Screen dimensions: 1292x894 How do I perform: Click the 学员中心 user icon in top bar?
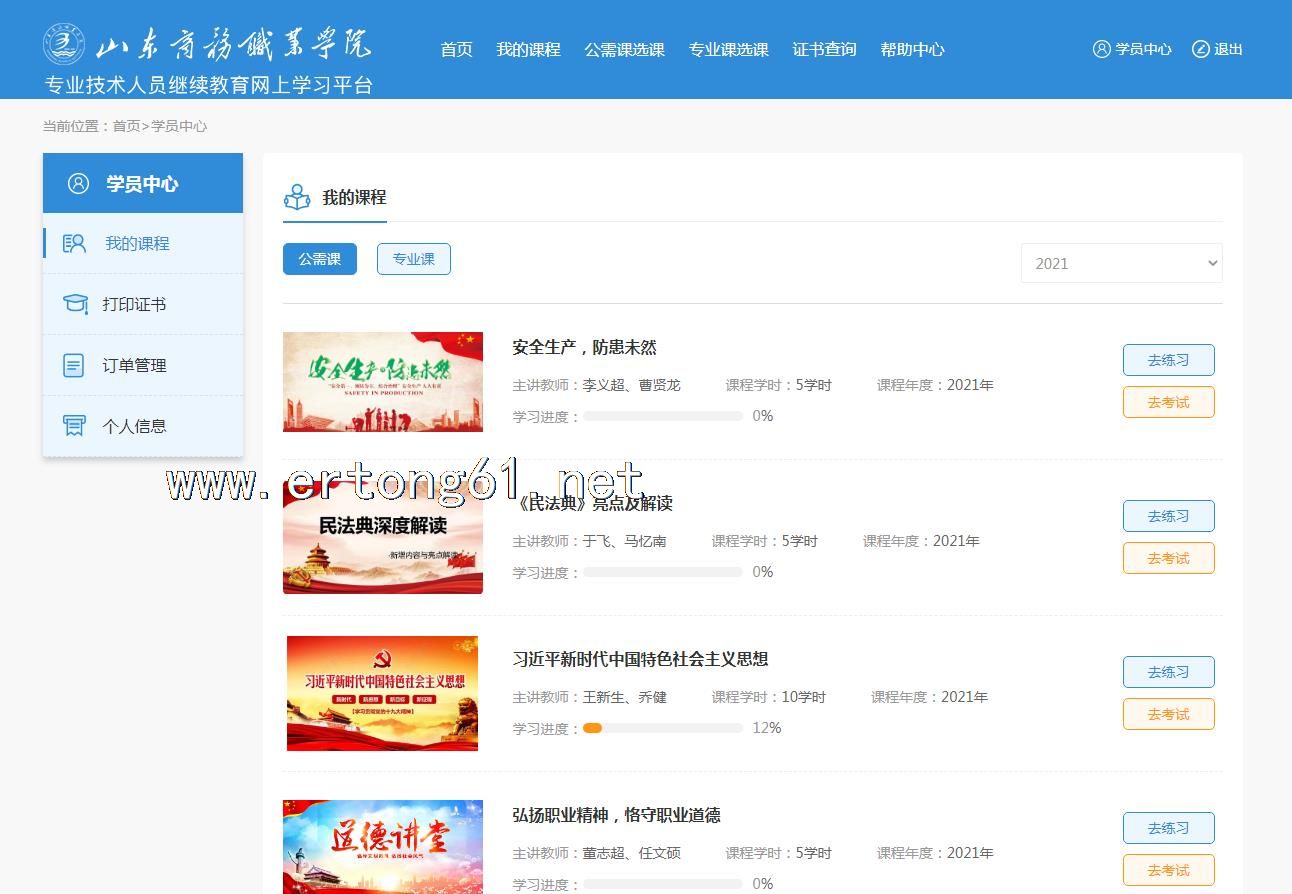pyautogui.click(x=1101, y=49)
